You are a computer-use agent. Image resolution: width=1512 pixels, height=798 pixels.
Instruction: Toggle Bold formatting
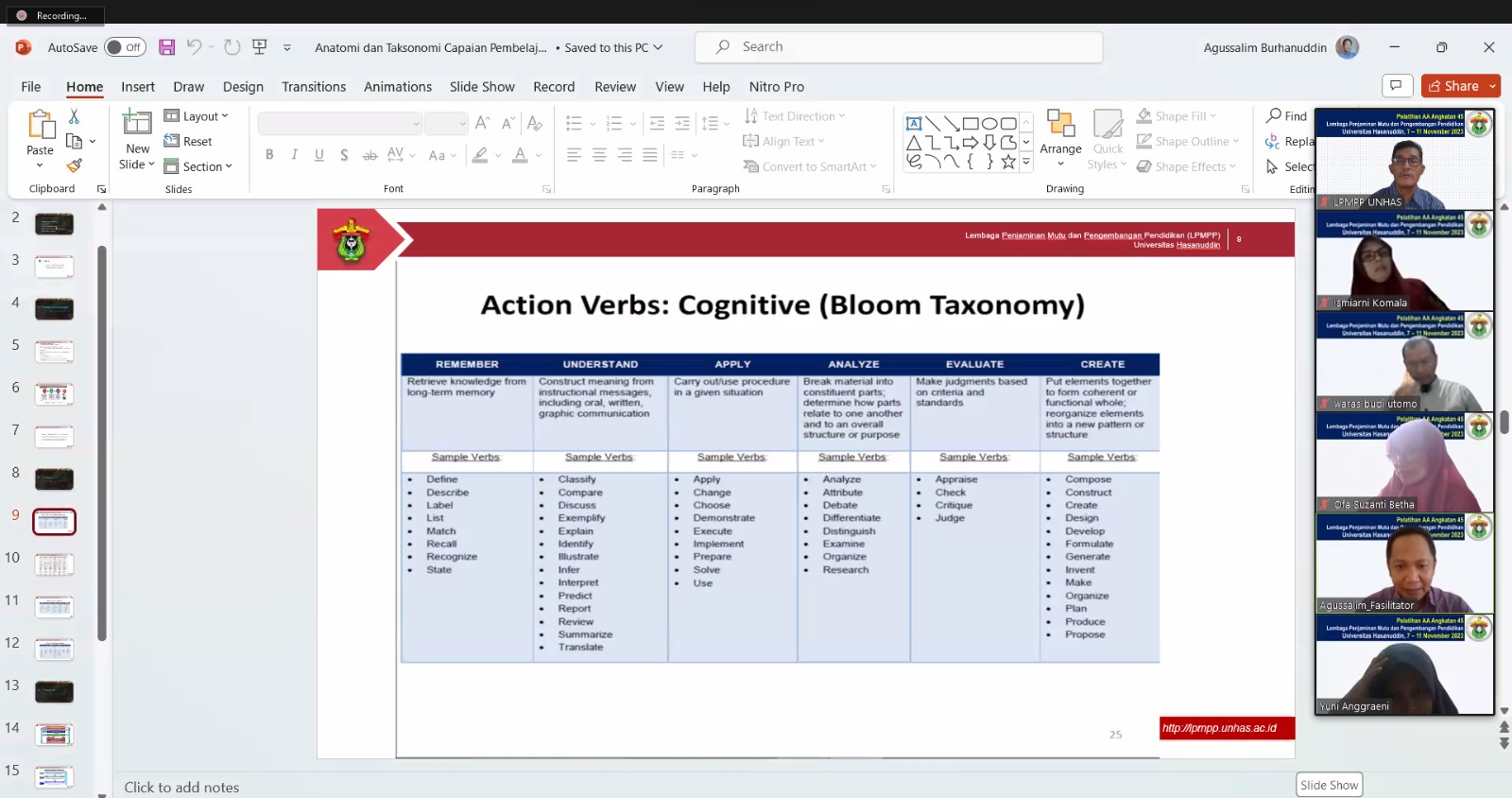click(269, 155)
